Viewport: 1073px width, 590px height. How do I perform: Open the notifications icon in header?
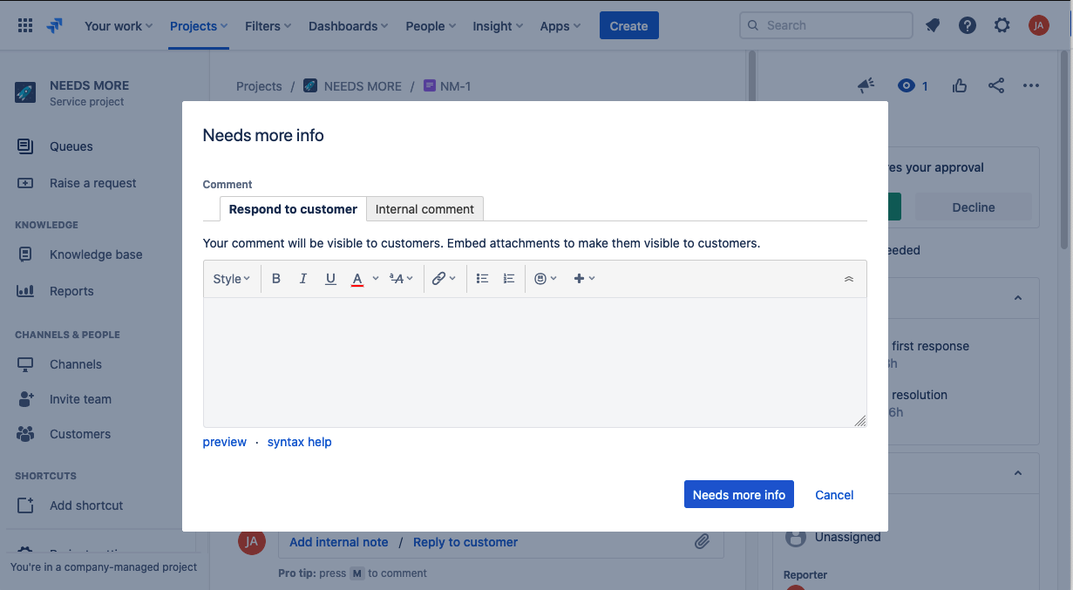tap(932, 25)
